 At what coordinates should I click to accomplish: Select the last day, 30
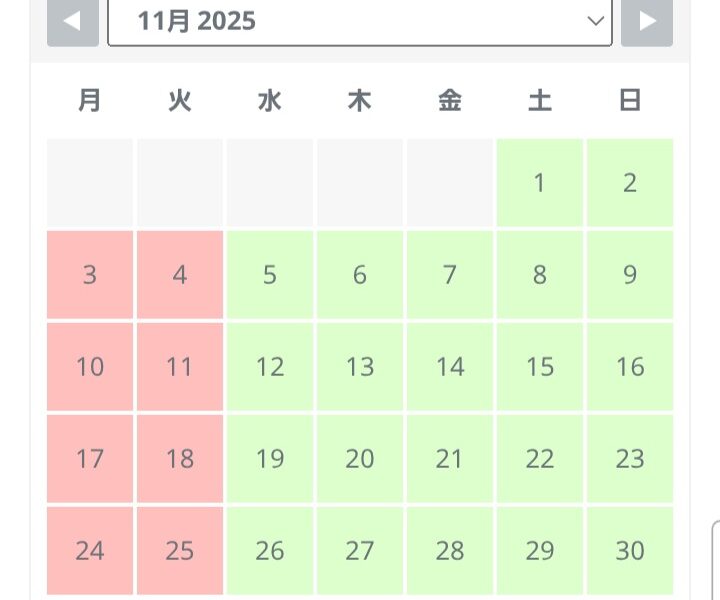pos(630,551)
